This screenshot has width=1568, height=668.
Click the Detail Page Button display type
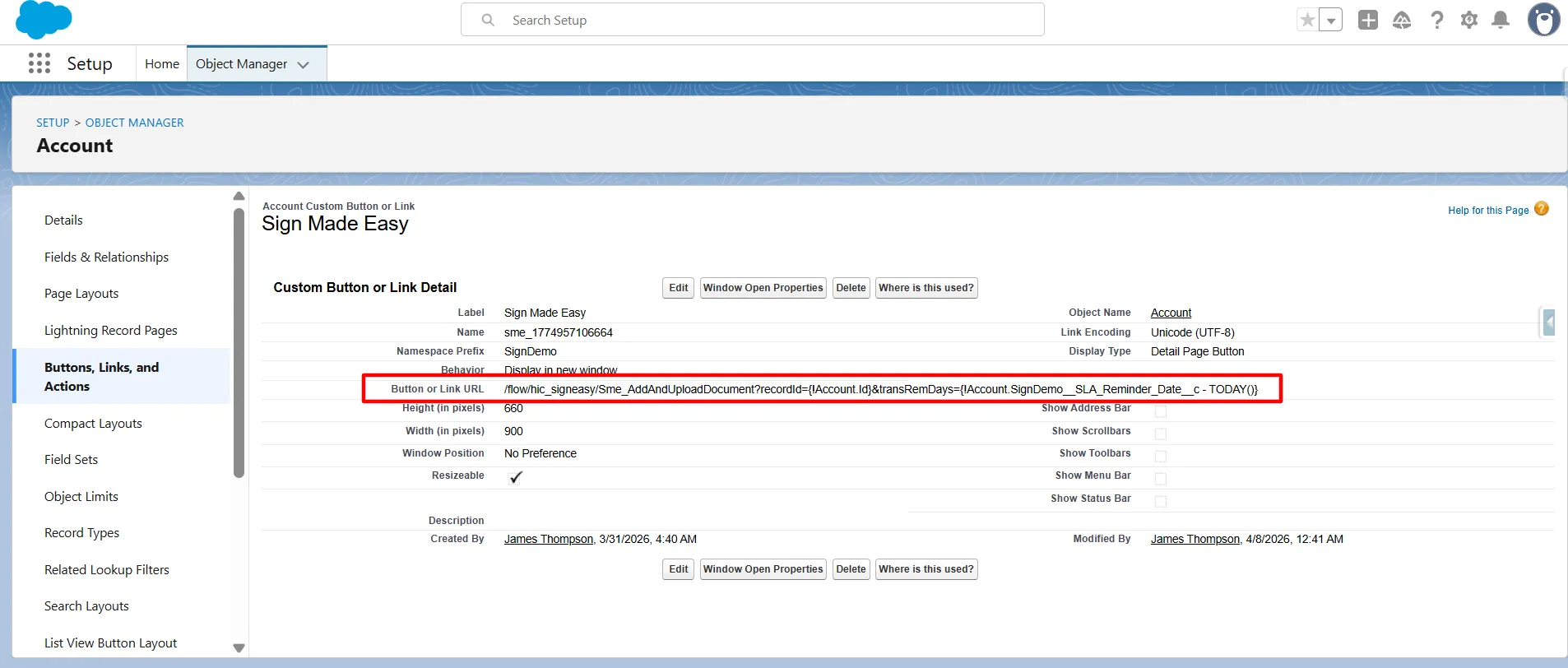click(x=1197, y=351)
